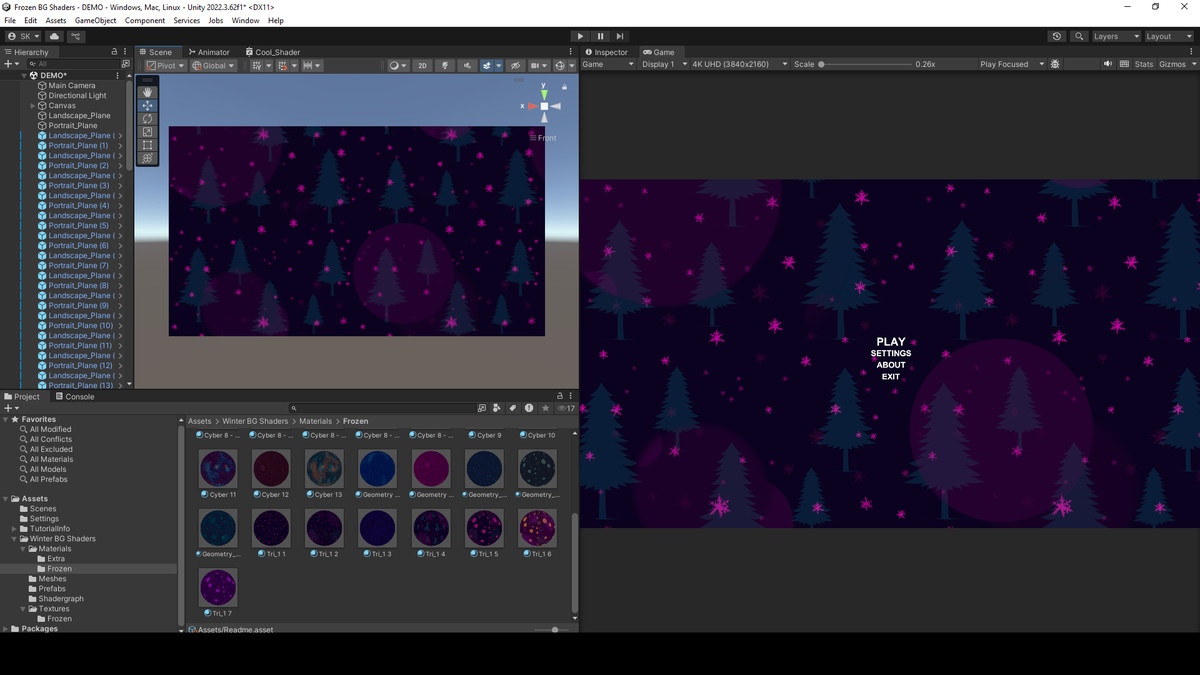
Task: Select the Rotate tool
Action: pos(147,119)
